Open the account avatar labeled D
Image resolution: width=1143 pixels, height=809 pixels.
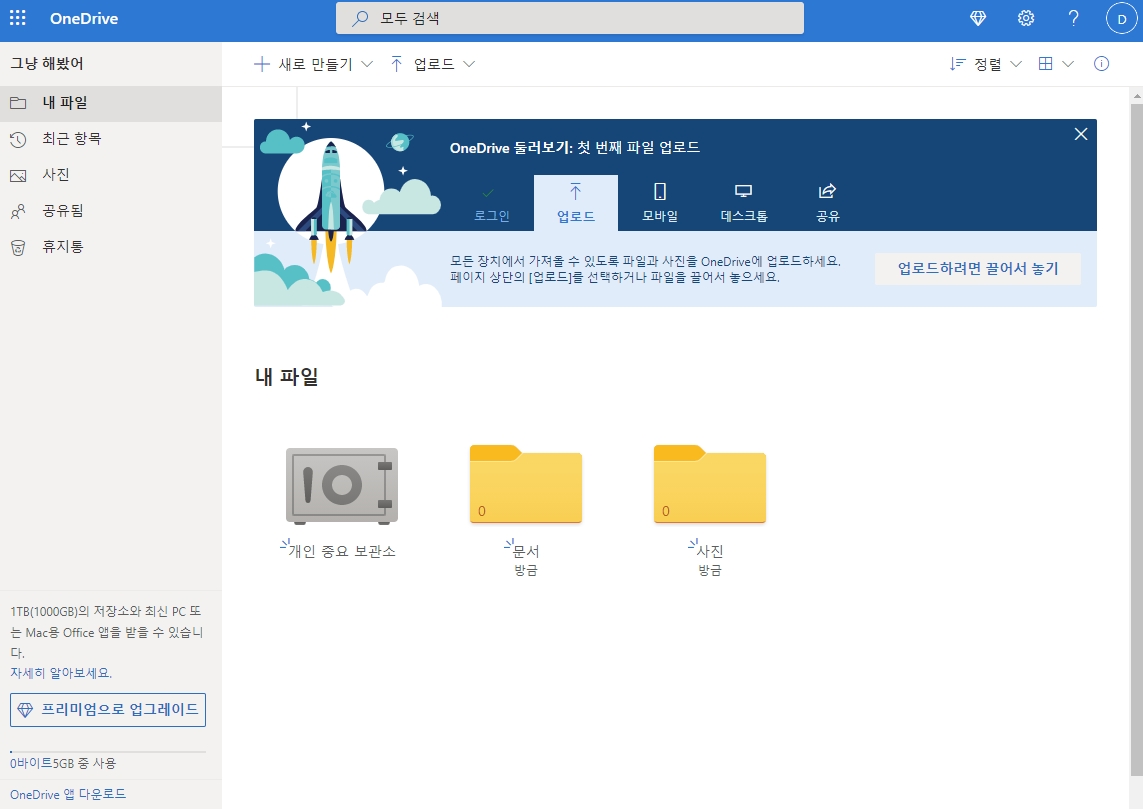tap(1121, 19)
